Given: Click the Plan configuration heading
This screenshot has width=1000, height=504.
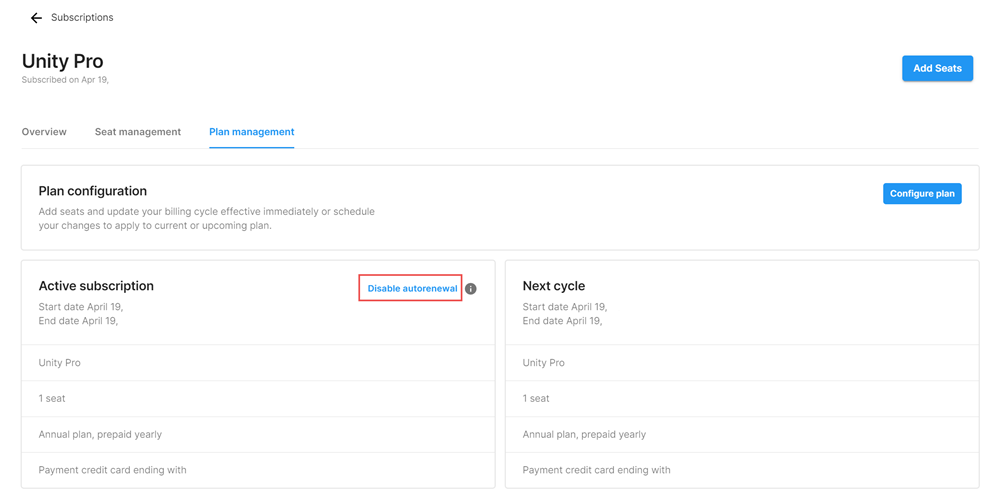Looking at the screenshot, I should [x=92, y=191].
